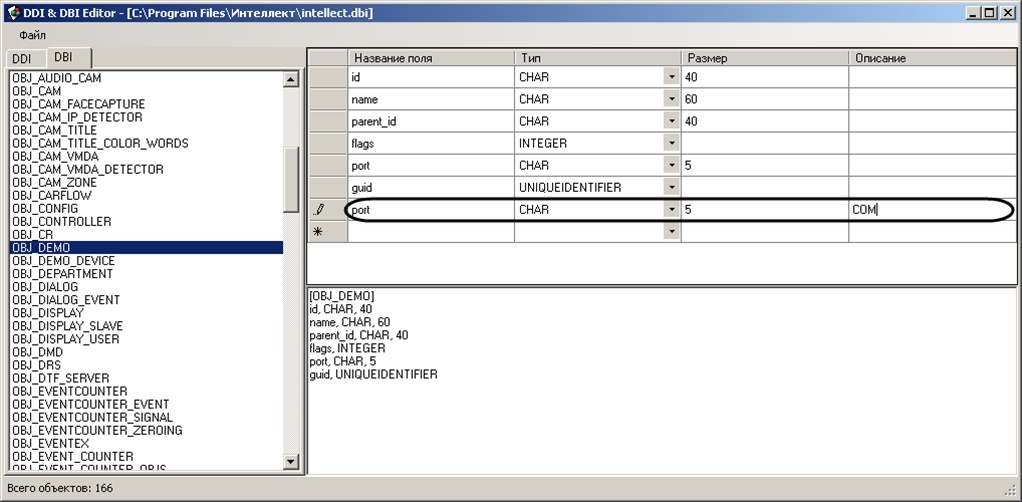Expand the type dropdown for flags field

pos(672,143)
